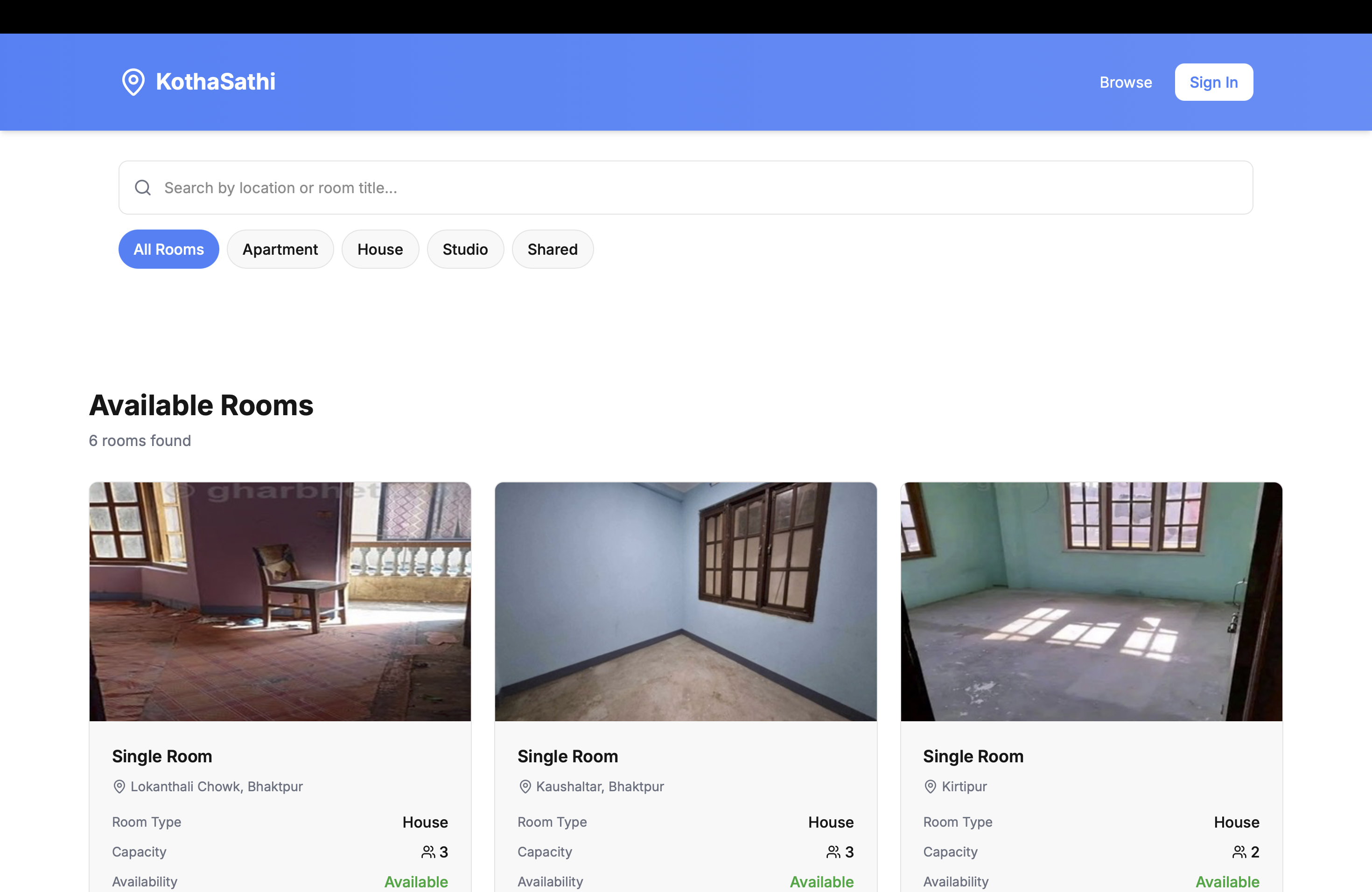Open the Kirtipur green room photo
Screen dimensions: 1372x892
(1091, 601)
